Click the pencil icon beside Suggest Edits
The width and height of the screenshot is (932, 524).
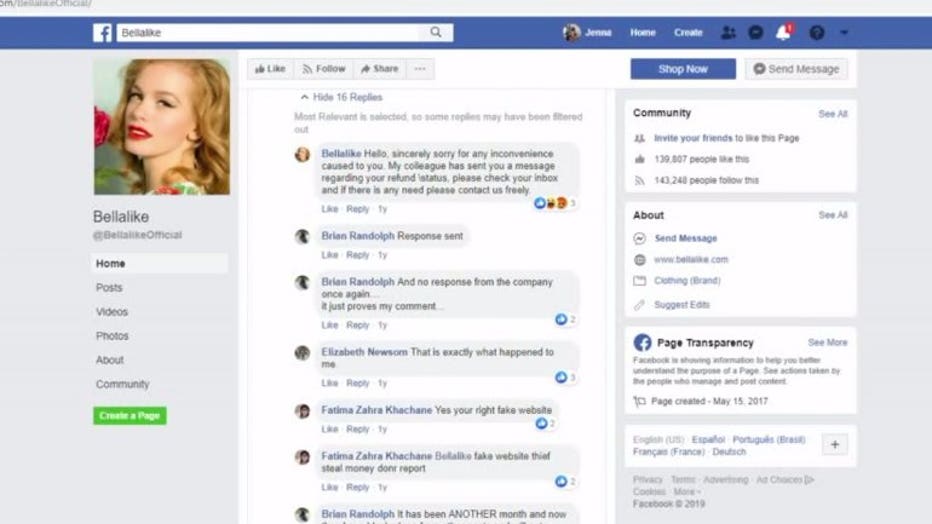coord(640,305)
